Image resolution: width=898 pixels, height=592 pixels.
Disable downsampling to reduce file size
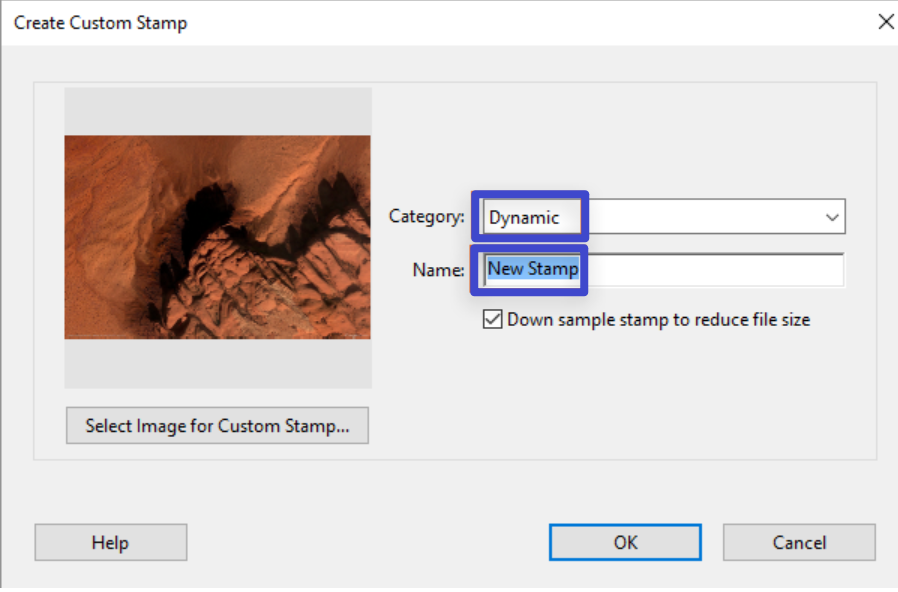pyautogui.click(x=492, y=319)
